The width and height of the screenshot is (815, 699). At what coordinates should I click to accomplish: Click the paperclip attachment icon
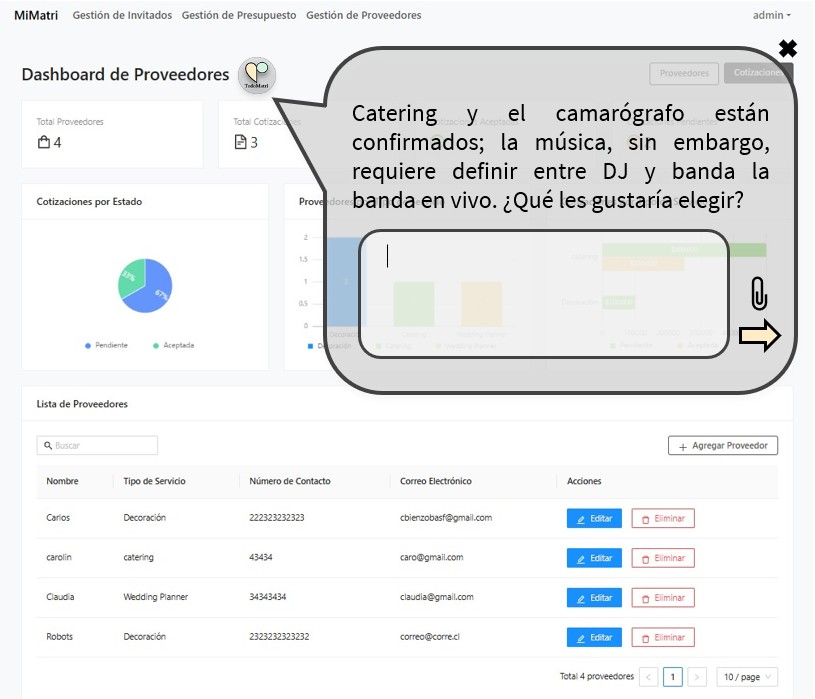click(x=759, y=294)
